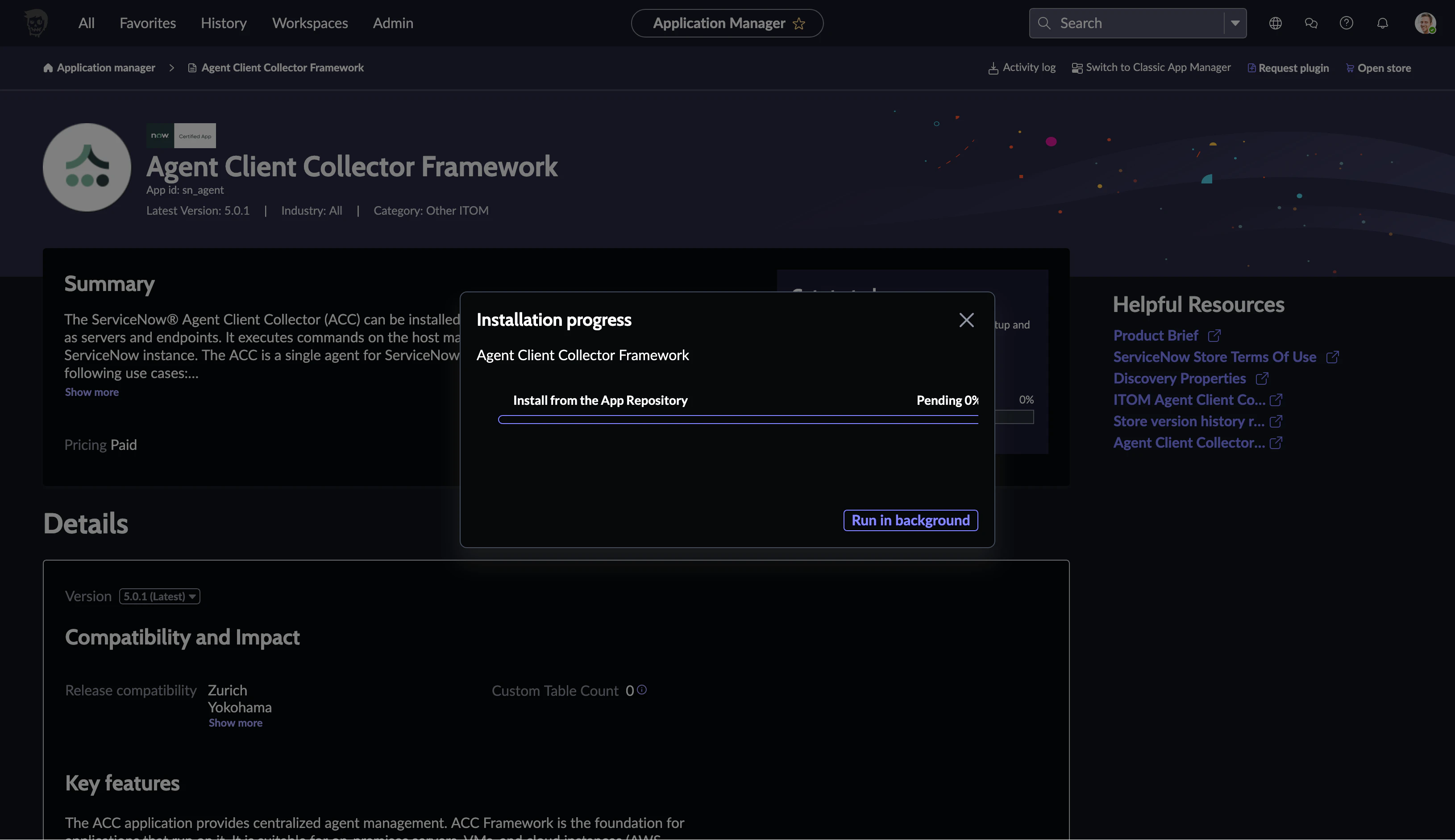1455x840 pixels.
Task: Switch to Classic App Manager
Action: pyautogui.click(x=1158, y=67)
